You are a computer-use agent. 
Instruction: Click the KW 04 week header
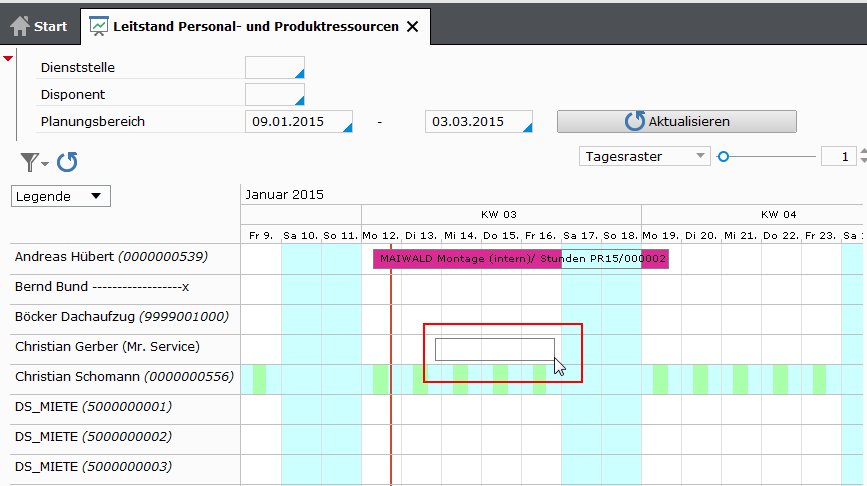(x=778, y=214)
